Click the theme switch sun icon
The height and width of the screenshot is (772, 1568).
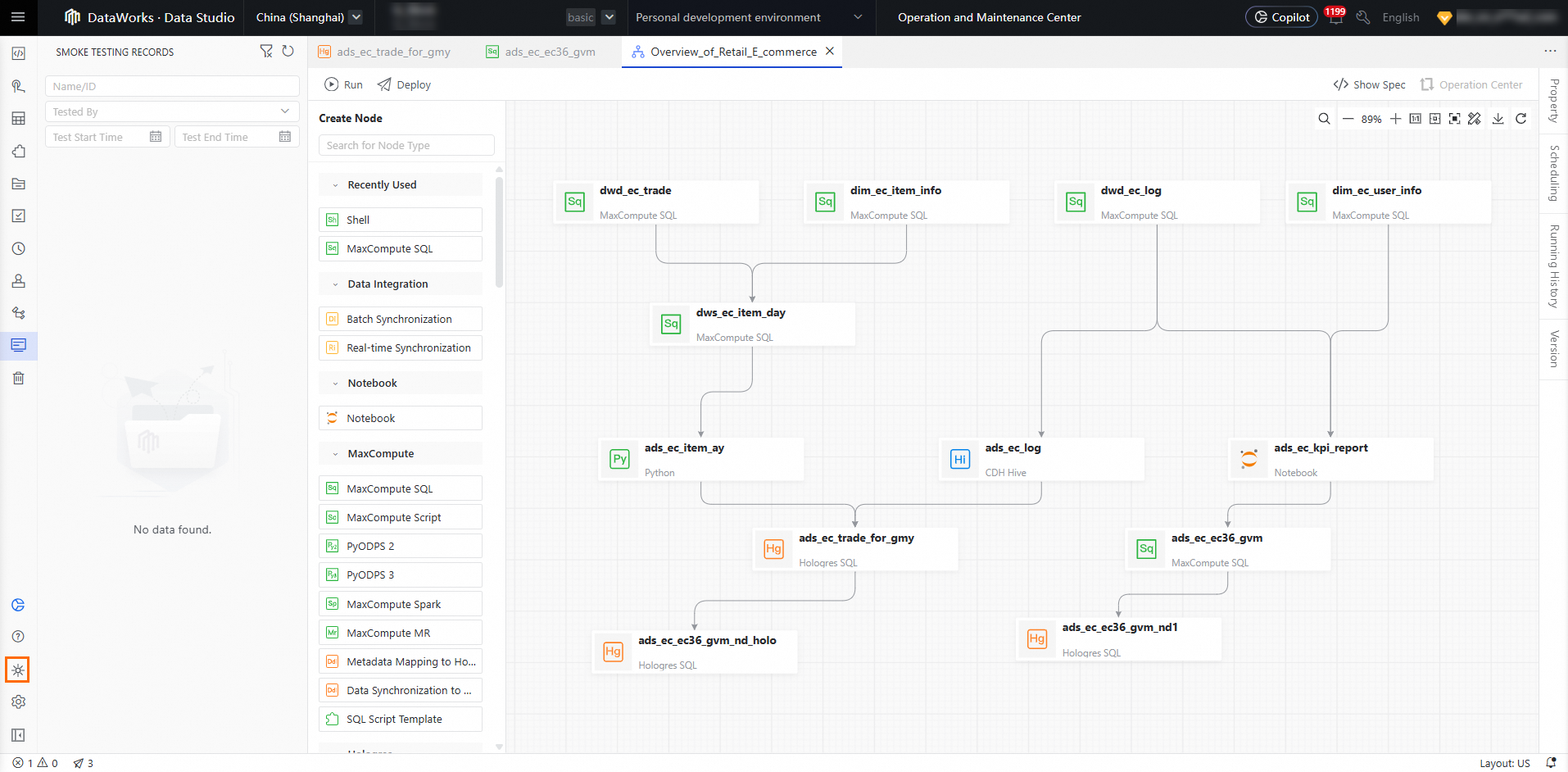[x=18, y=670]
